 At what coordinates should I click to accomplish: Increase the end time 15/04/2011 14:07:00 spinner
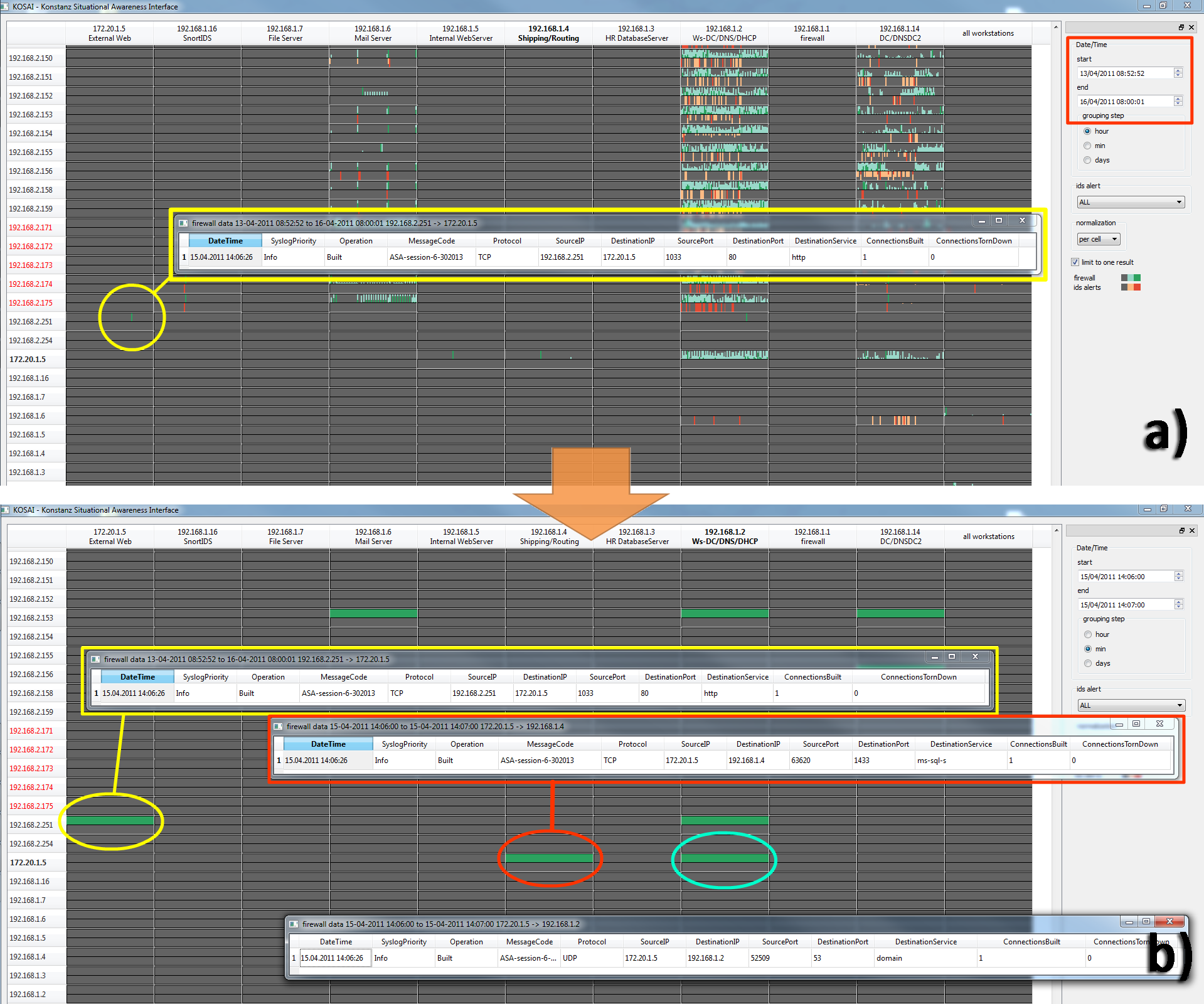coord(1178,601)
